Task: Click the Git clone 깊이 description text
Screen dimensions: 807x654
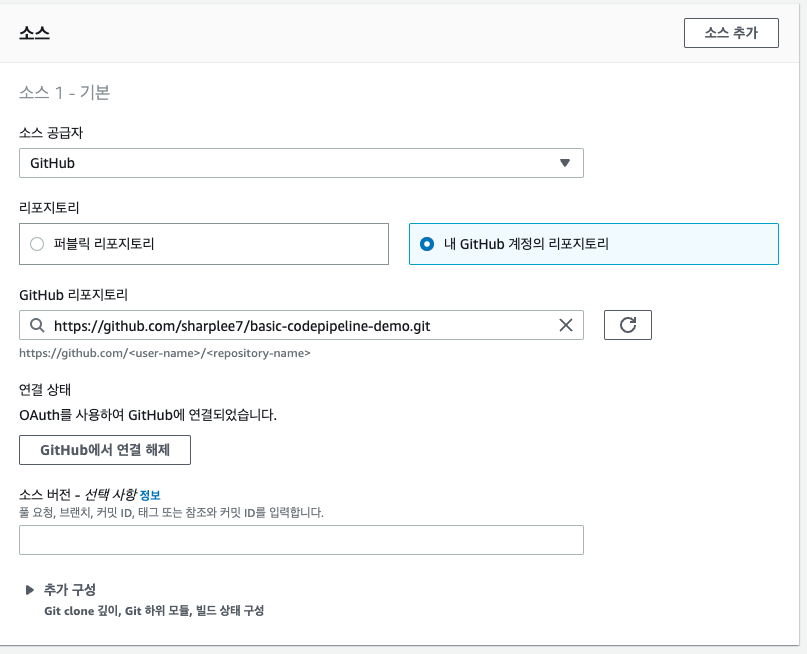Action: (154, 611)
